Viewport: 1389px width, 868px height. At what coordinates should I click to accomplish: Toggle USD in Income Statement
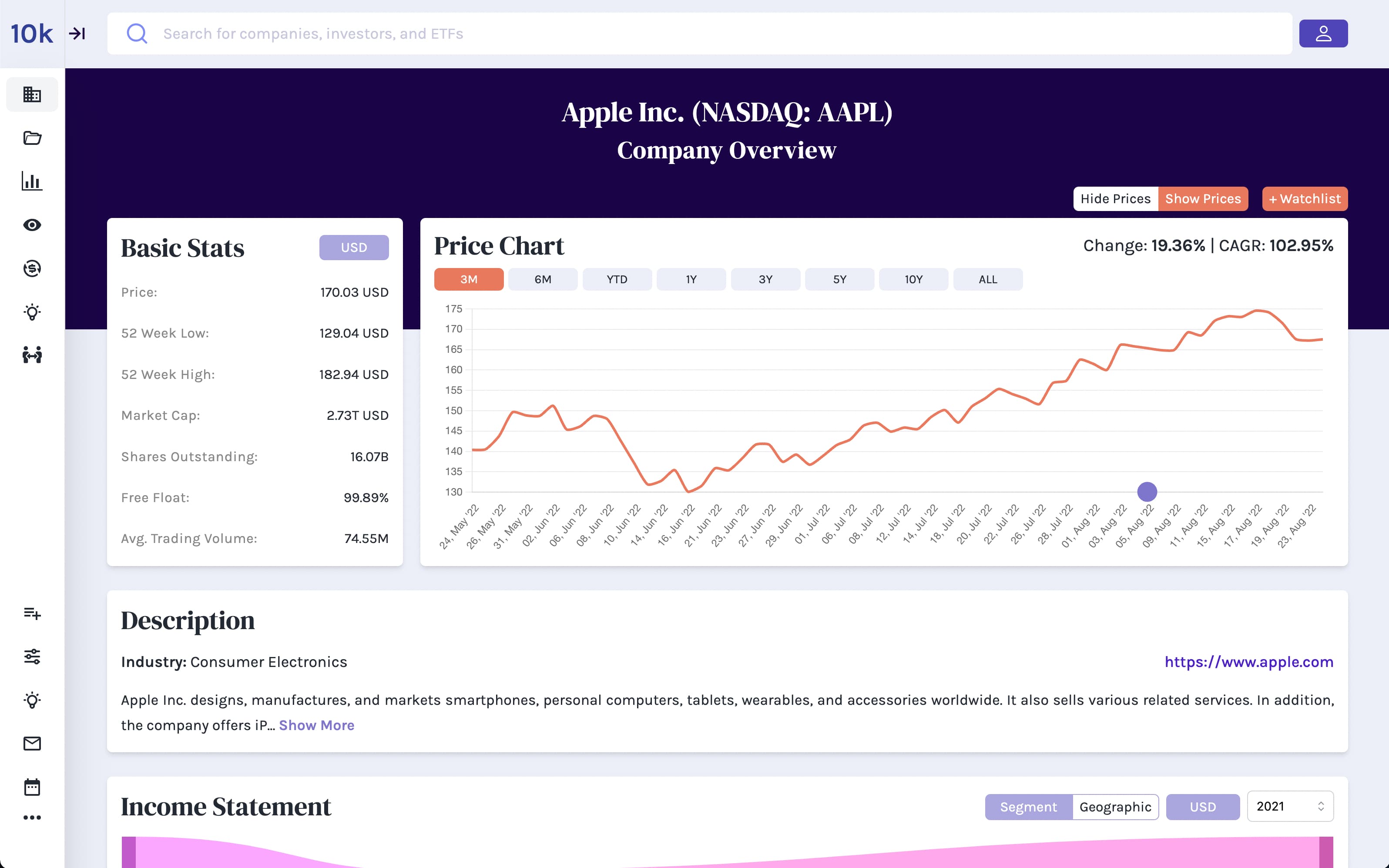click(1203, 807)
